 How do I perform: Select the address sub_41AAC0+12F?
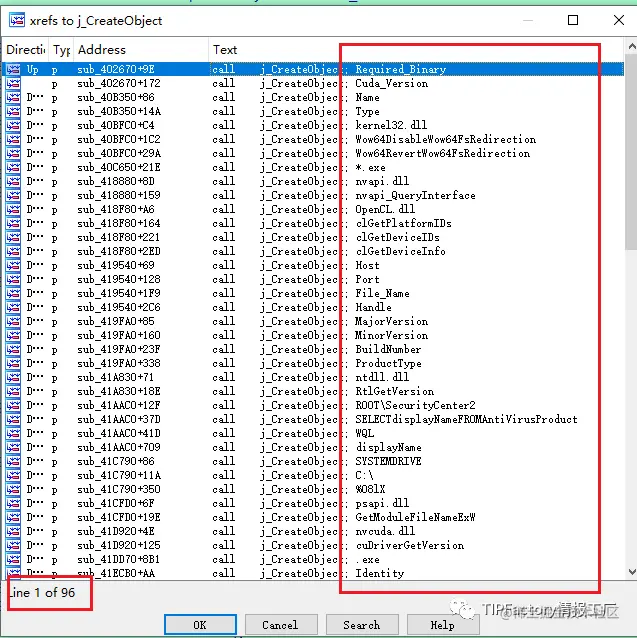point(119,405)
